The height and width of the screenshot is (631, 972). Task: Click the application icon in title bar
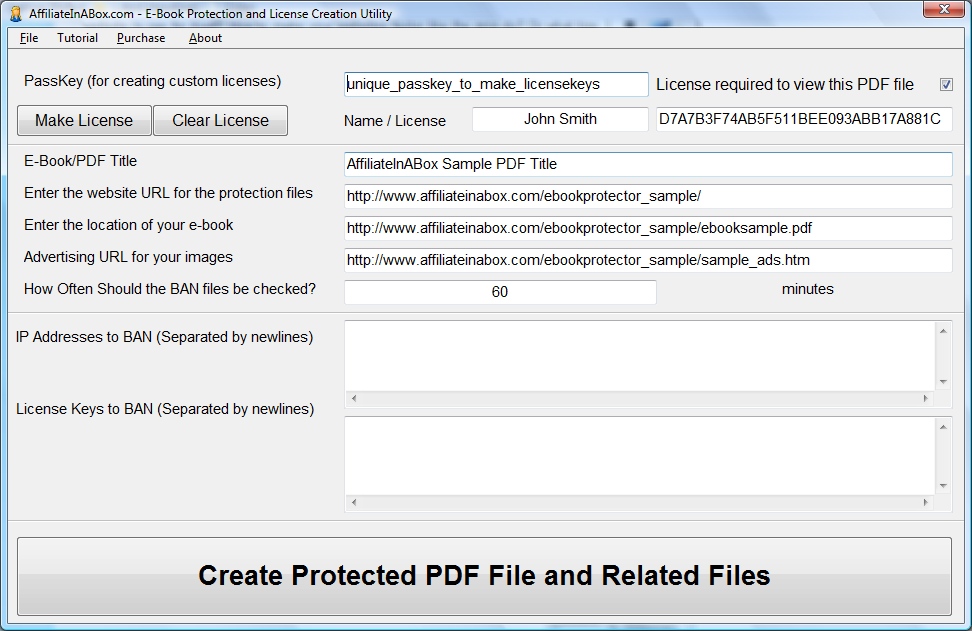(x=15, y=13)
